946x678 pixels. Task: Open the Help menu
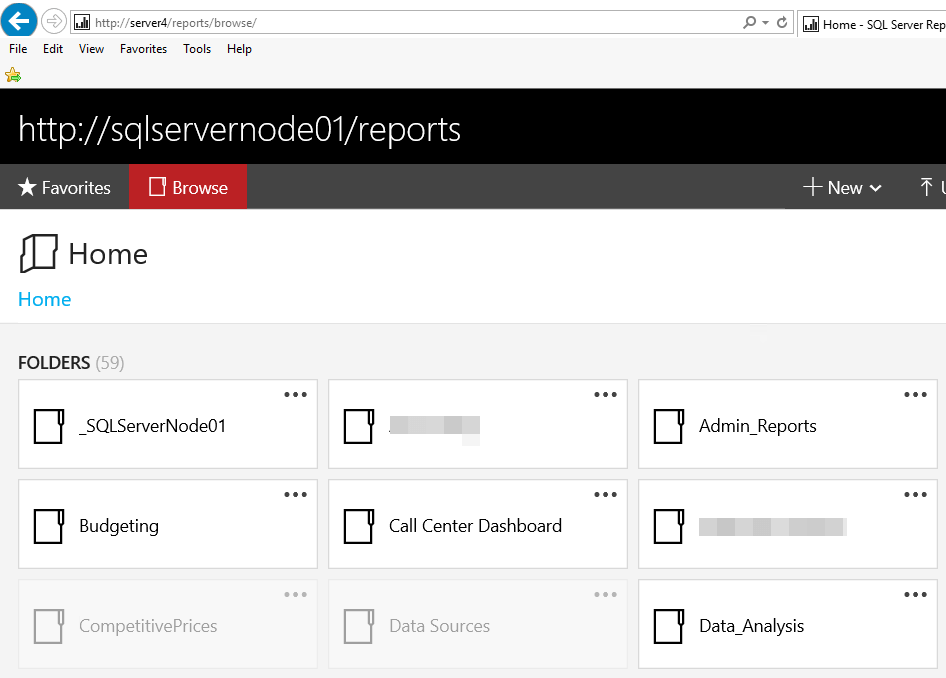pos(240,49)
